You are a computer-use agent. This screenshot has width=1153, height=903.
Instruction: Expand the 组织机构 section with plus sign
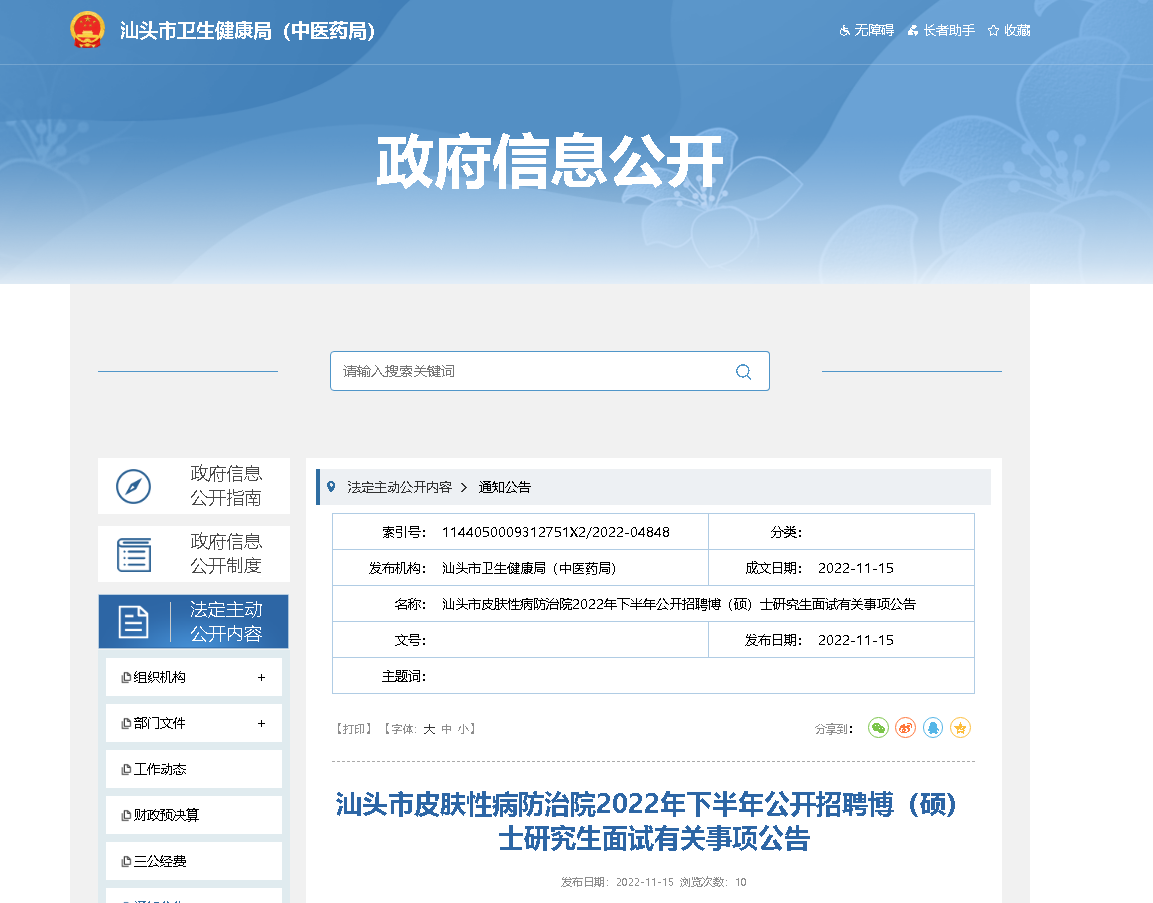261,677
